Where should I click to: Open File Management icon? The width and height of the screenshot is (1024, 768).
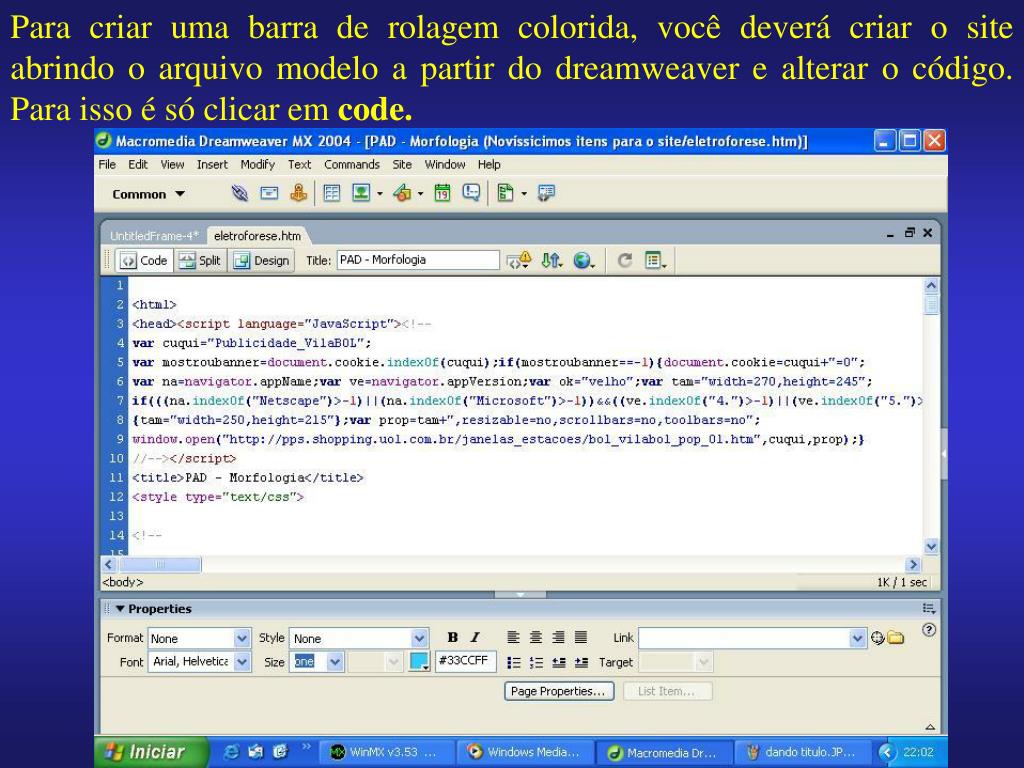point(551,261)
